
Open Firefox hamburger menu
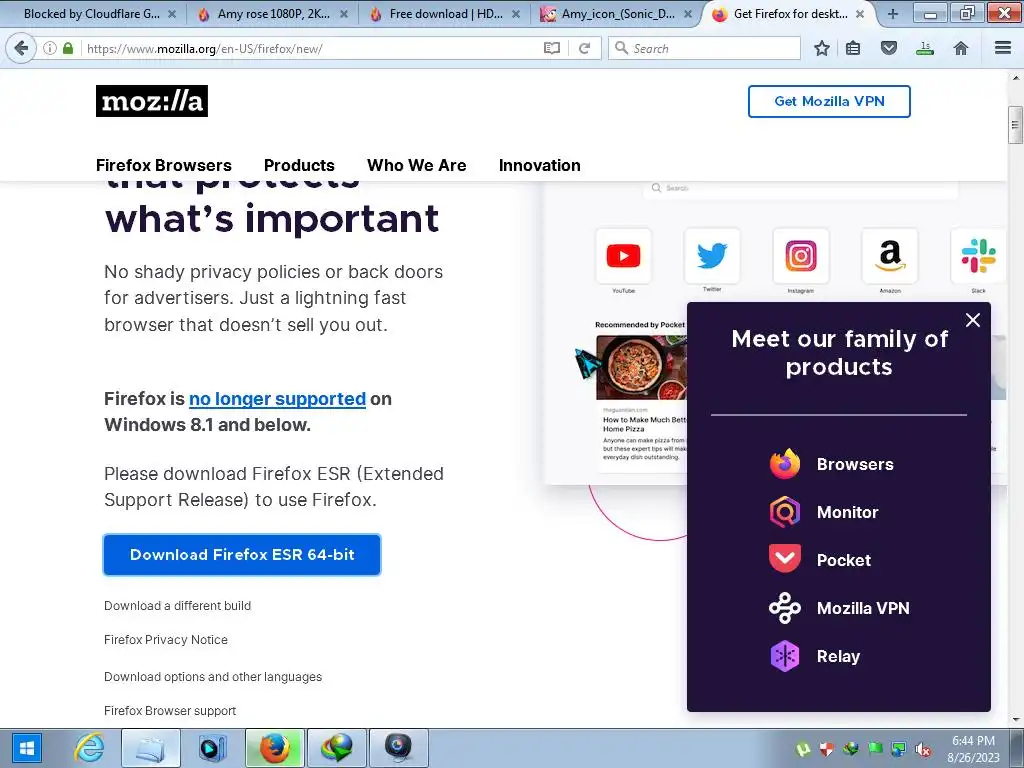click(1003, 48)
